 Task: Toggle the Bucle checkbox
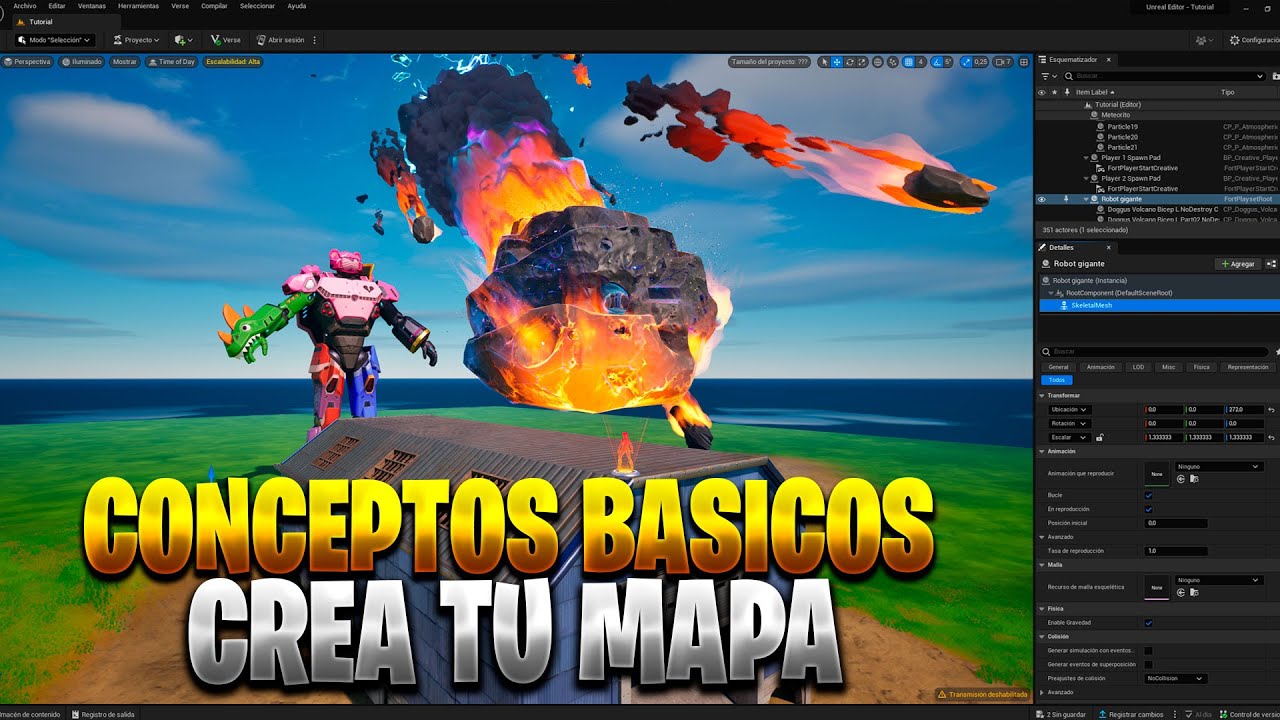coord(1148,495)
